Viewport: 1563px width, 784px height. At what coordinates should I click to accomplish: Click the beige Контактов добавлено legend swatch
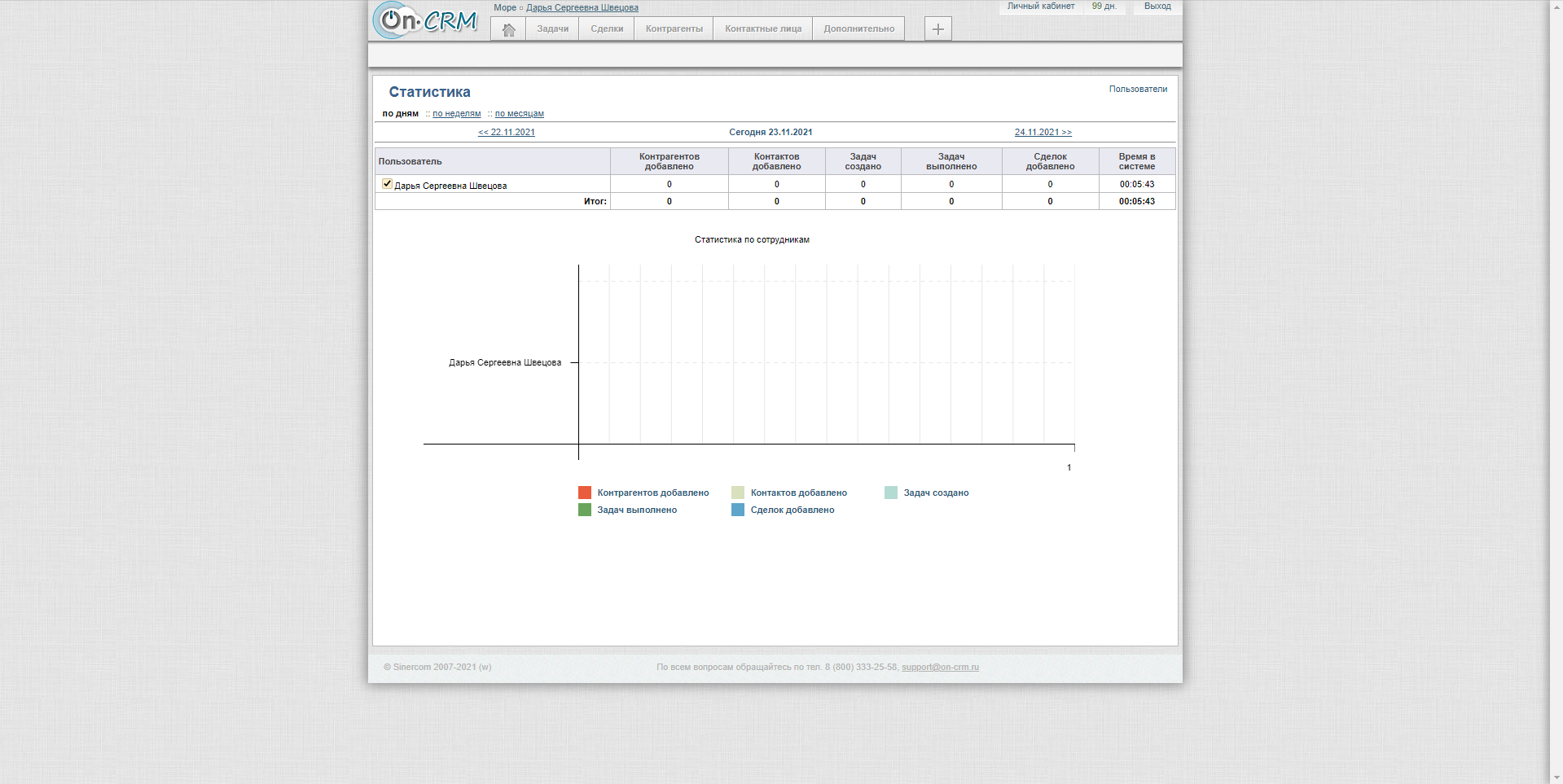(738, 493)
